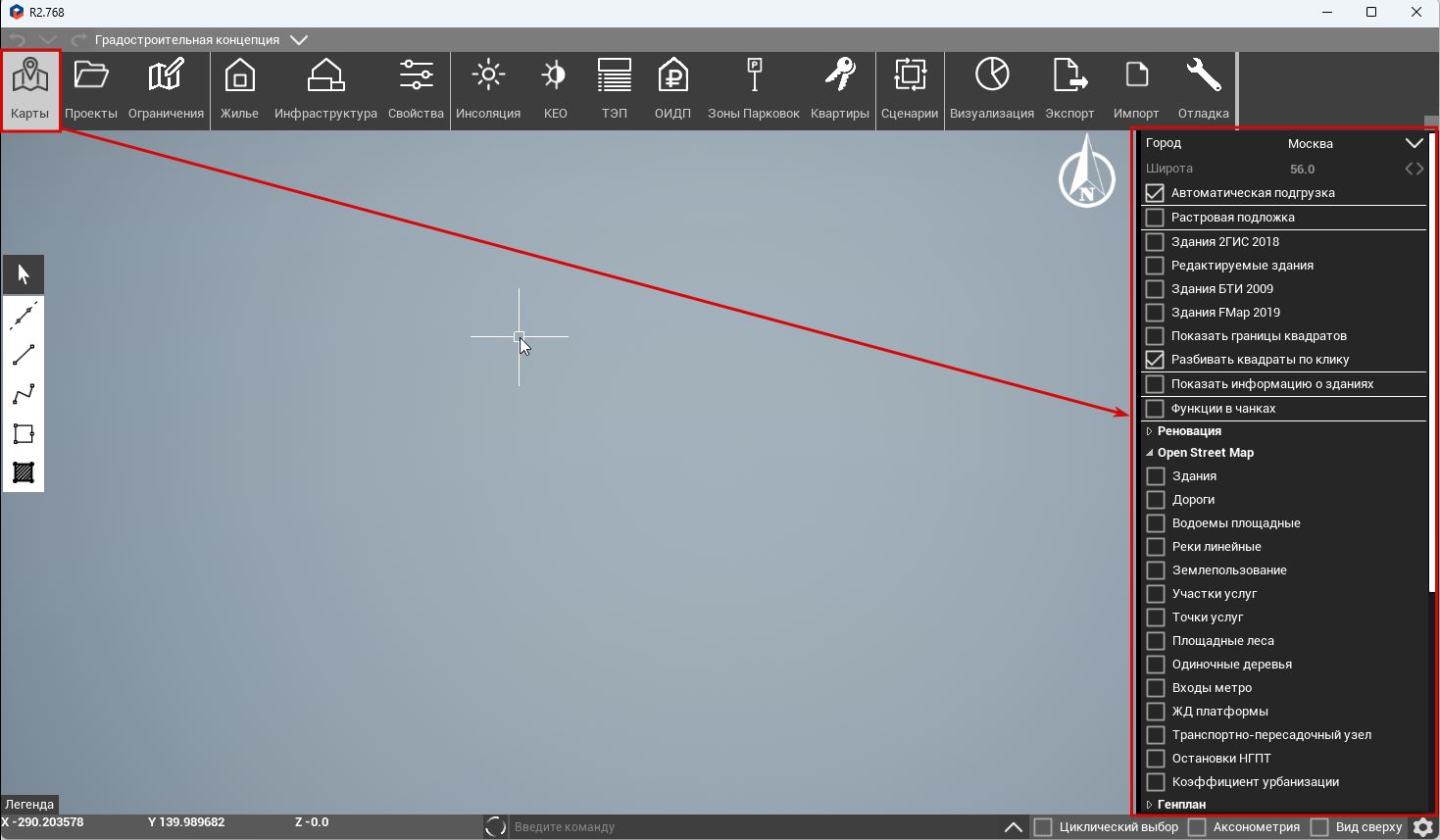Open the Проекты folder icon
Viewport: 1440px width, 840px height.
tap(91, 75)
